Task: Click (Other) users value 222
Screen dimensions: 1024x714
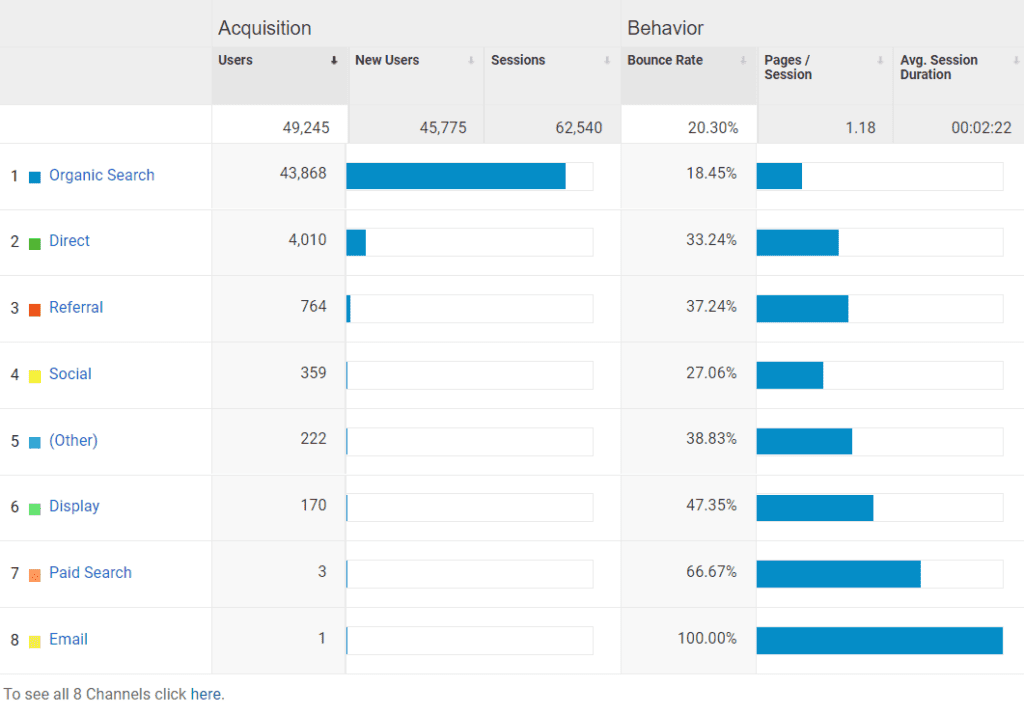Action: coord(313,438)
